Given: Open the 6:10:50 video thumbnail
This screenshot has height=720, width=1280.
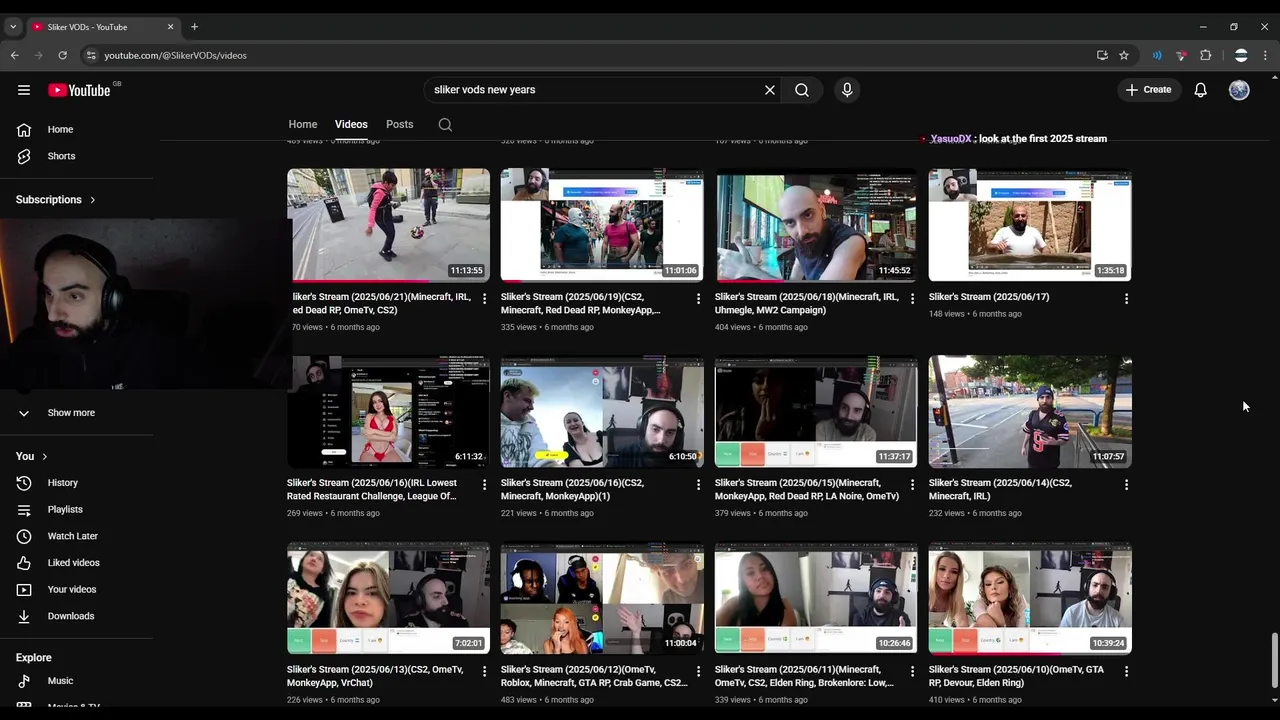Looking at the screenshot, I should (x=602, y=412).
